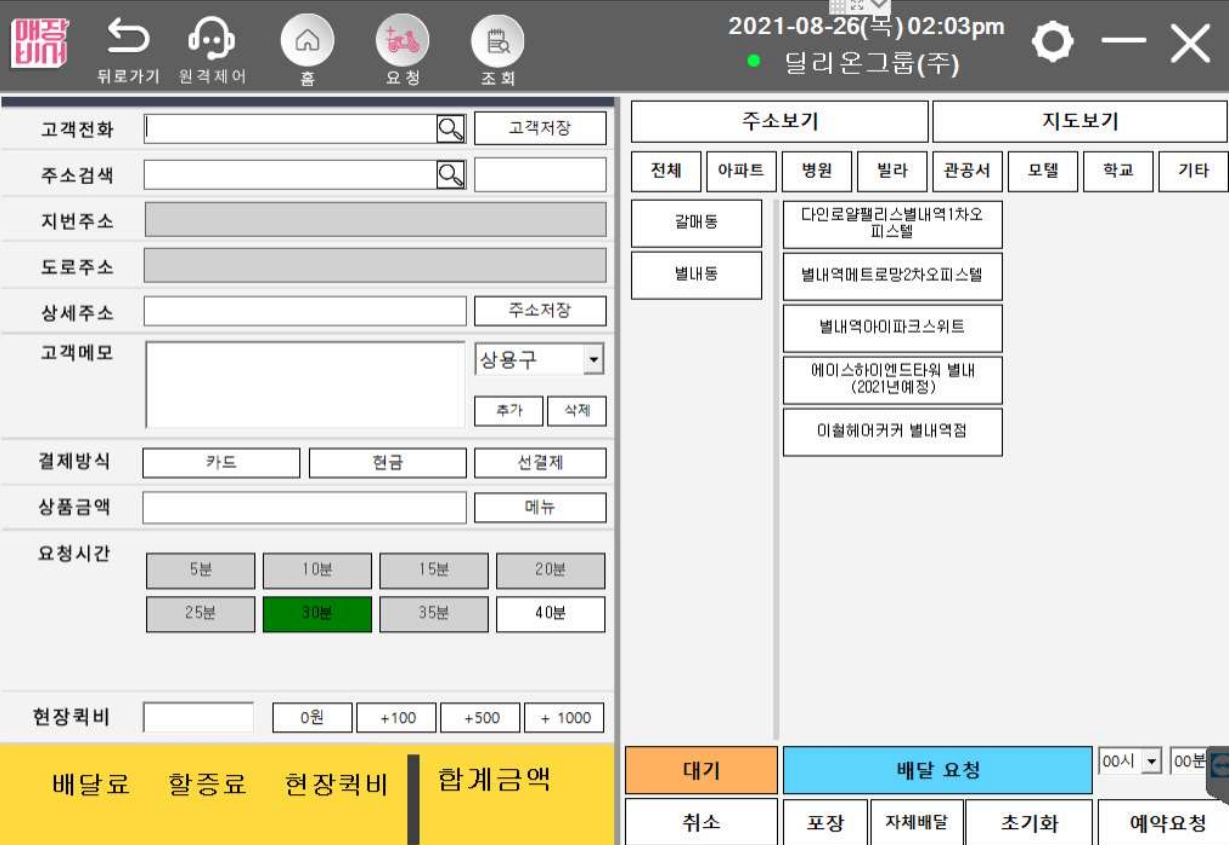Click the blue 배달 요청 button
Image resolution: width=1232 pixels, height=845 pixels.
coord(937,770)
